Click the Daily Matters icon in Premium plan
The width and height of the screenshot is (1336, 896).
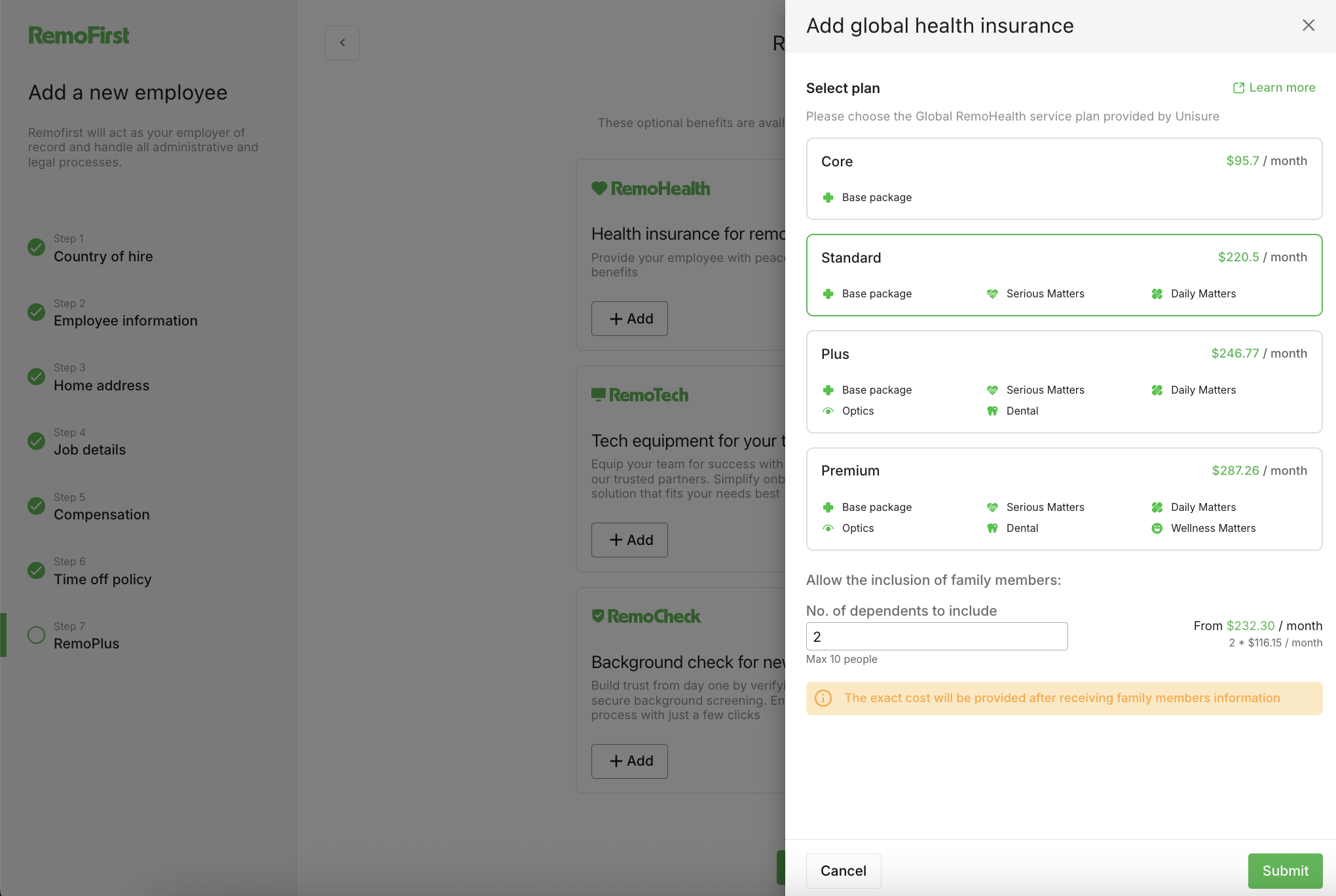(1157, 507)
